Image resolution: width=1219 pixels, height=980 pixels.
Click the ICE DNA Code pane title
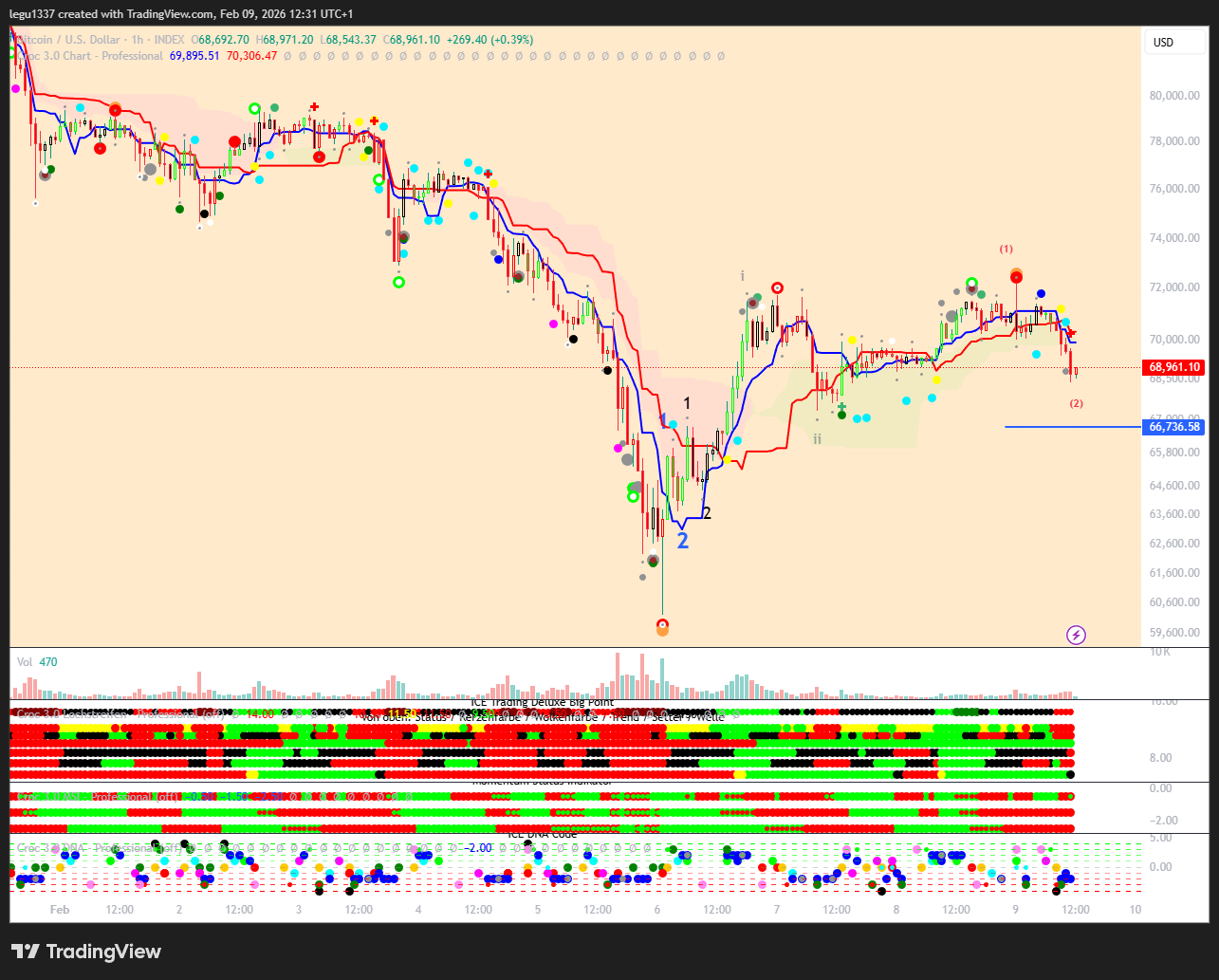(542, 835)
